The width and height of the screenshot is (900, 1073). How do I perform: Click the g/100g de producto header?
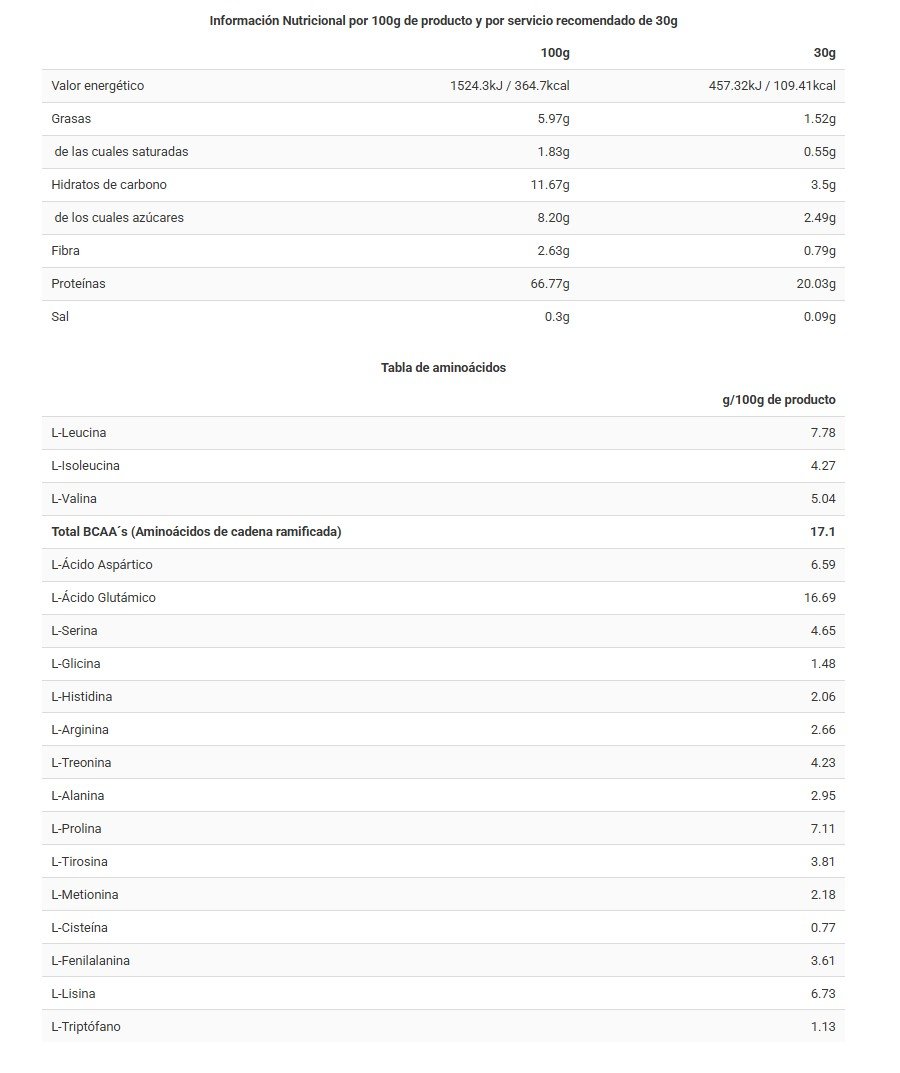(x=779, y=400)
